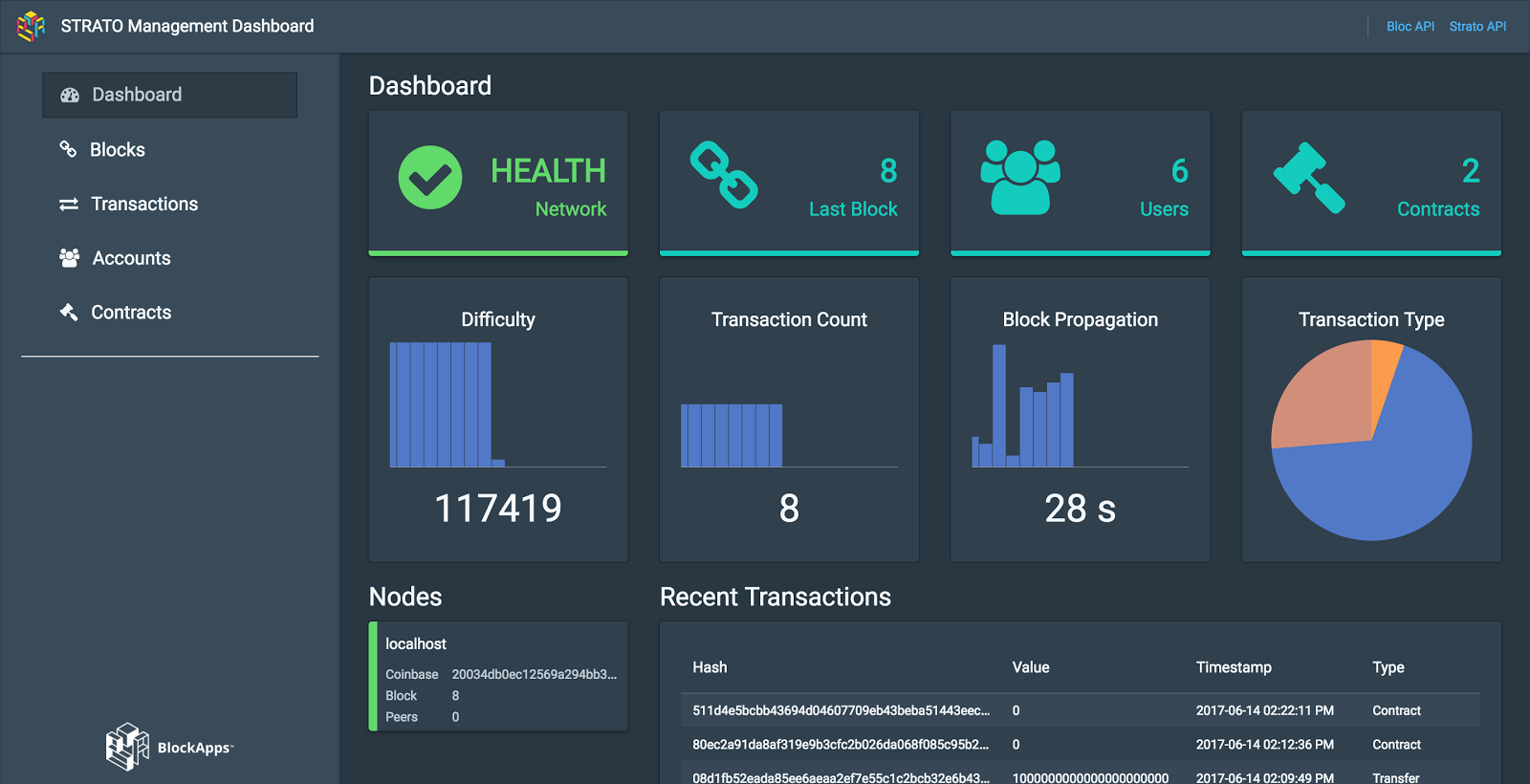Click the orange slice of Transaction Type pie
The height and width of the screenshot is (784, 1530).
click(x=1383, y=378)
